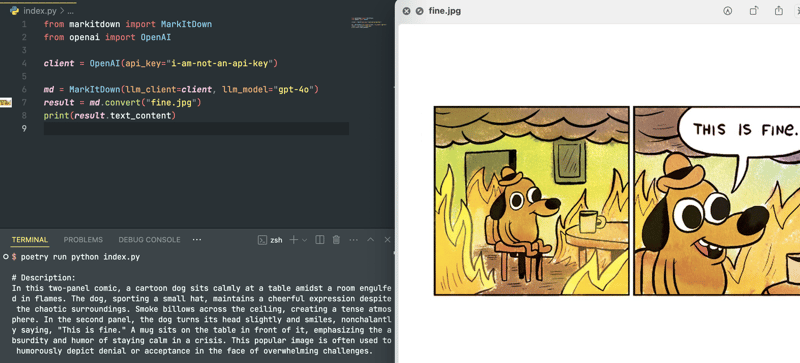
Task: Open fine.jpg full screen with the expand button
Action: coord(419,11)
